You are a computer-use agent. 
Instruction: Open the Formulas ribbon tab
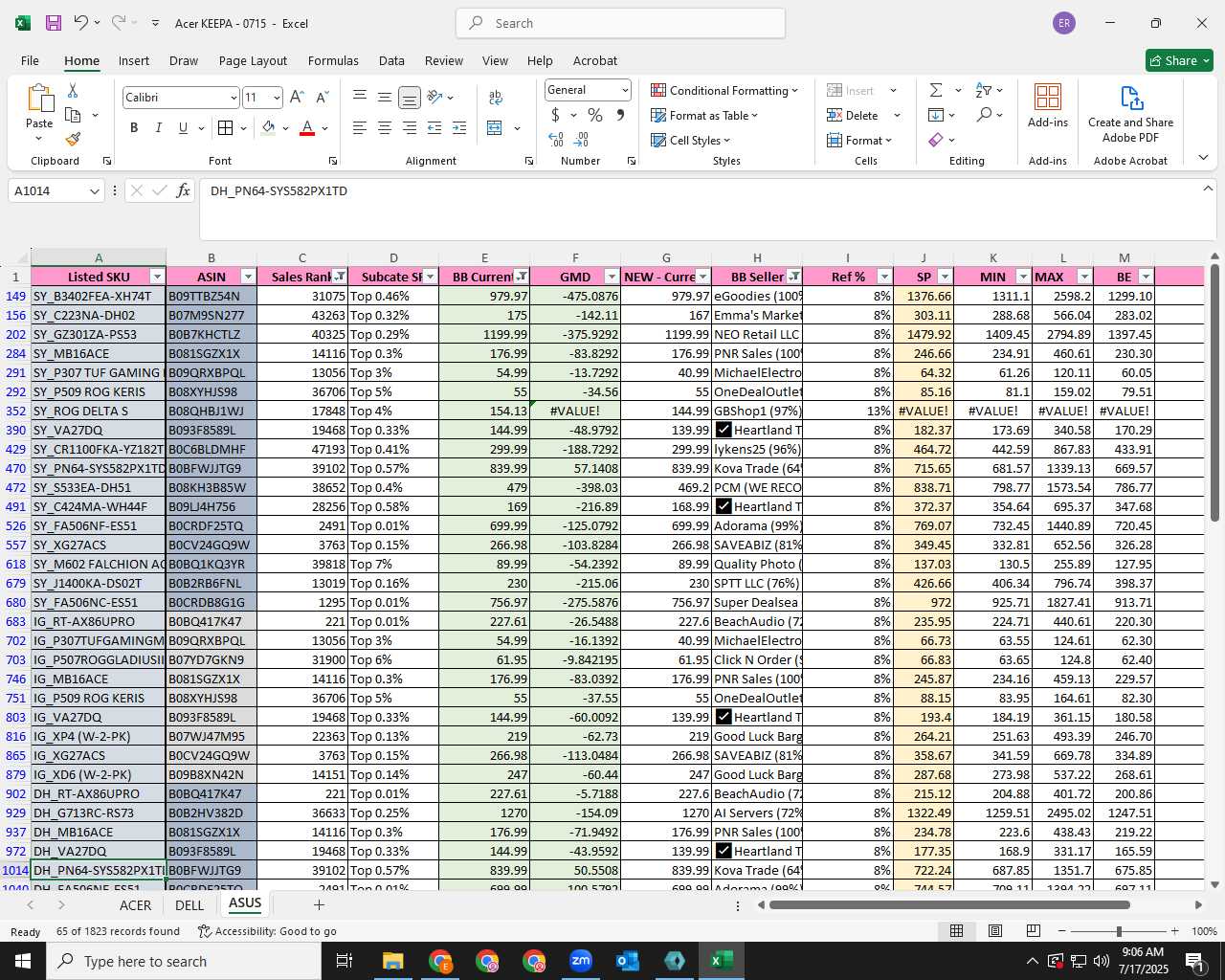click(x=333, y=60)
